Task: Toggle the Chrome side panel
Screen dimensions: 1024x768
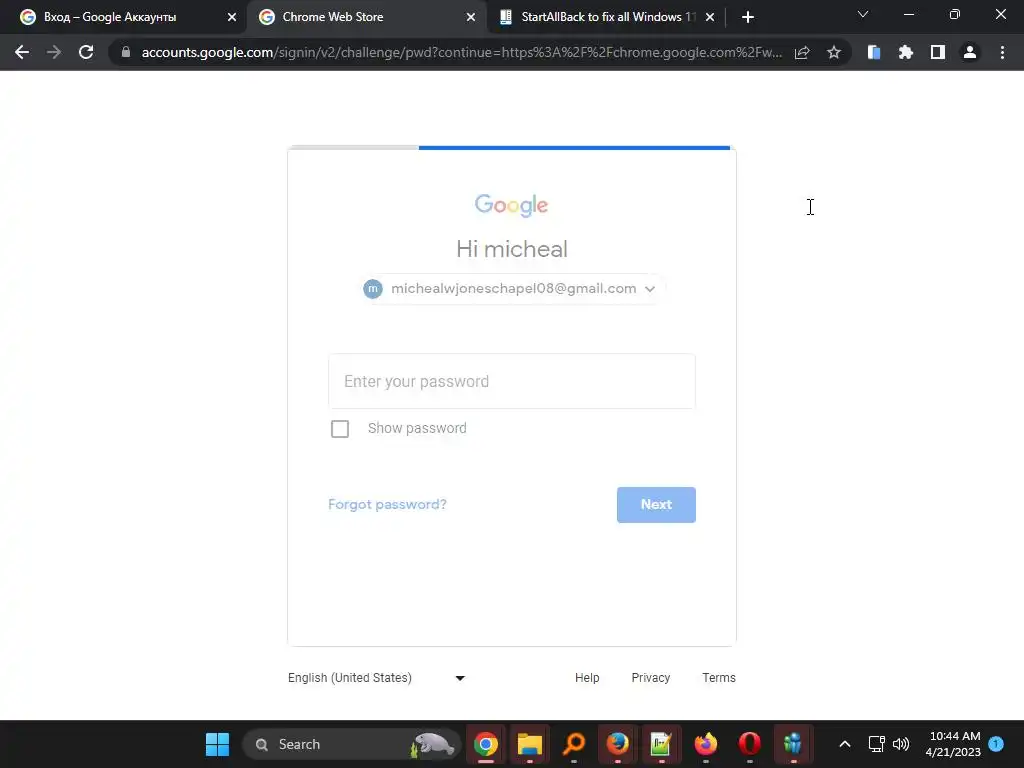Action: pos(938,52)
